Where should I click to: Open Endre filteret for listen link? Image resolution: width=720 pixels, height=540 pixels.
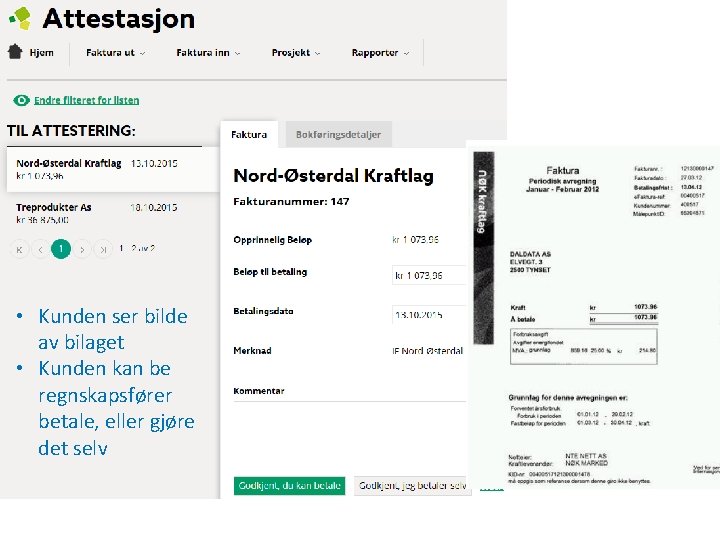[x=86, y=100]
